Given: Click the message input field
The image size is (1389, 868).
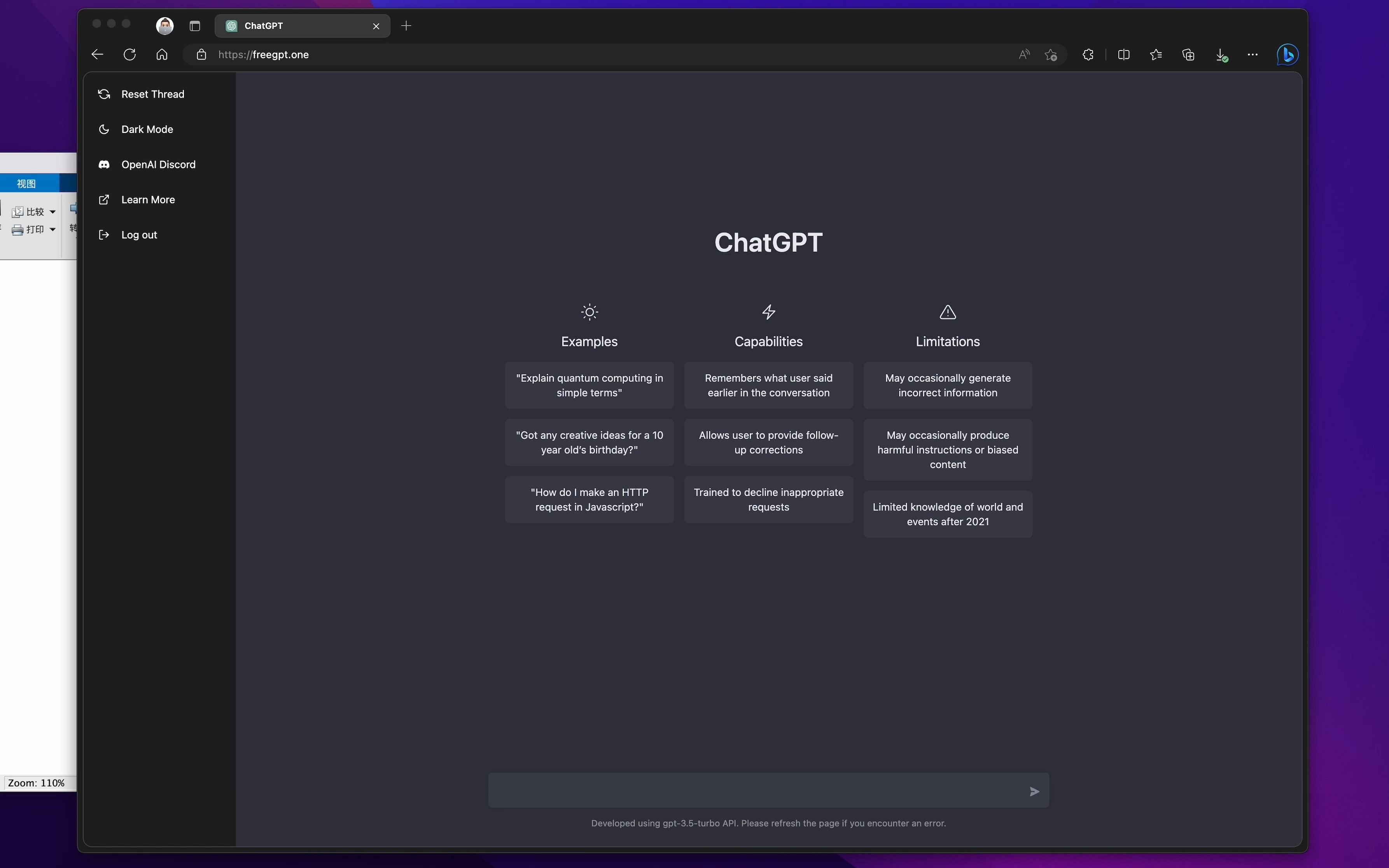Looking at the screenshot, I should tap(768, 791).
